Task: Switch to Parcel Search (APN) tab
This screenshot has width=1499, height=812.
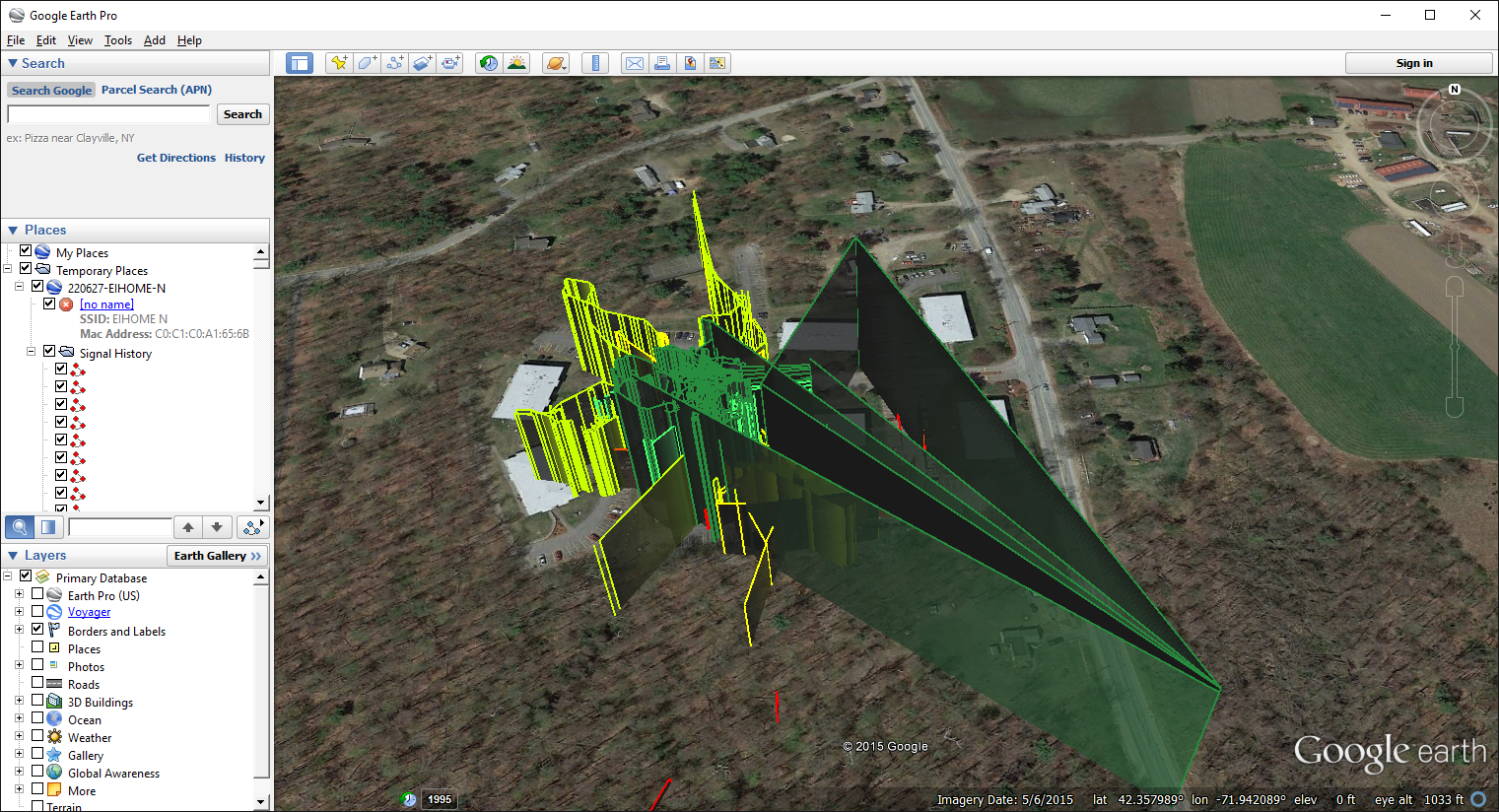Action: tap(157, 90)
